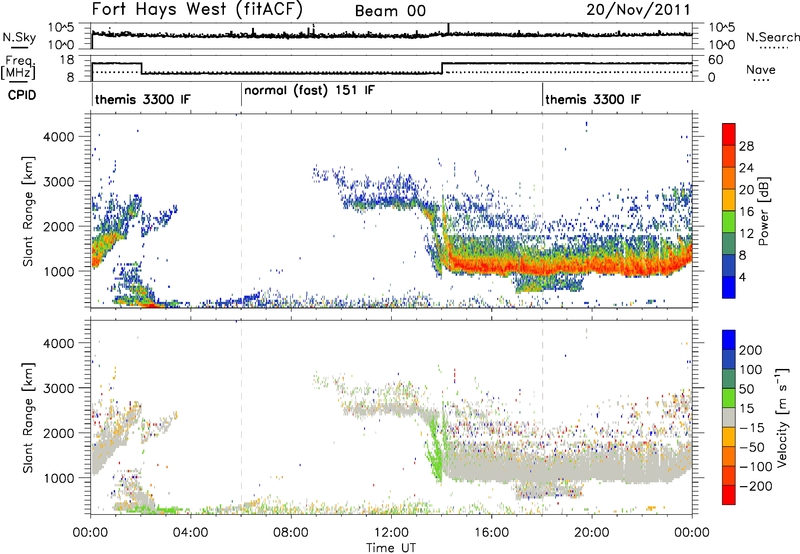Click the '60' Nave axis tick
This screenshot has height=554, width=800.
[x=715, y=60]
